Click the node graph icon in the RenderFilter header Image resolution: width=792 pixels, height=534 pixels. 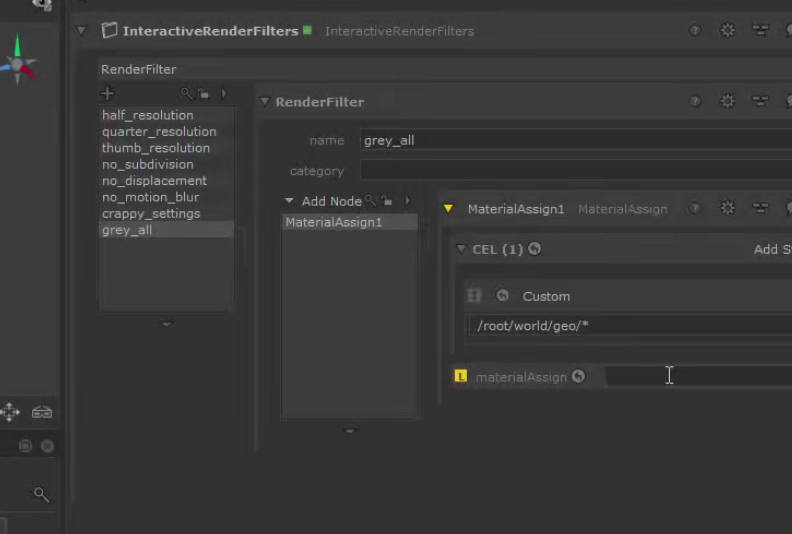tap(760, 101)
